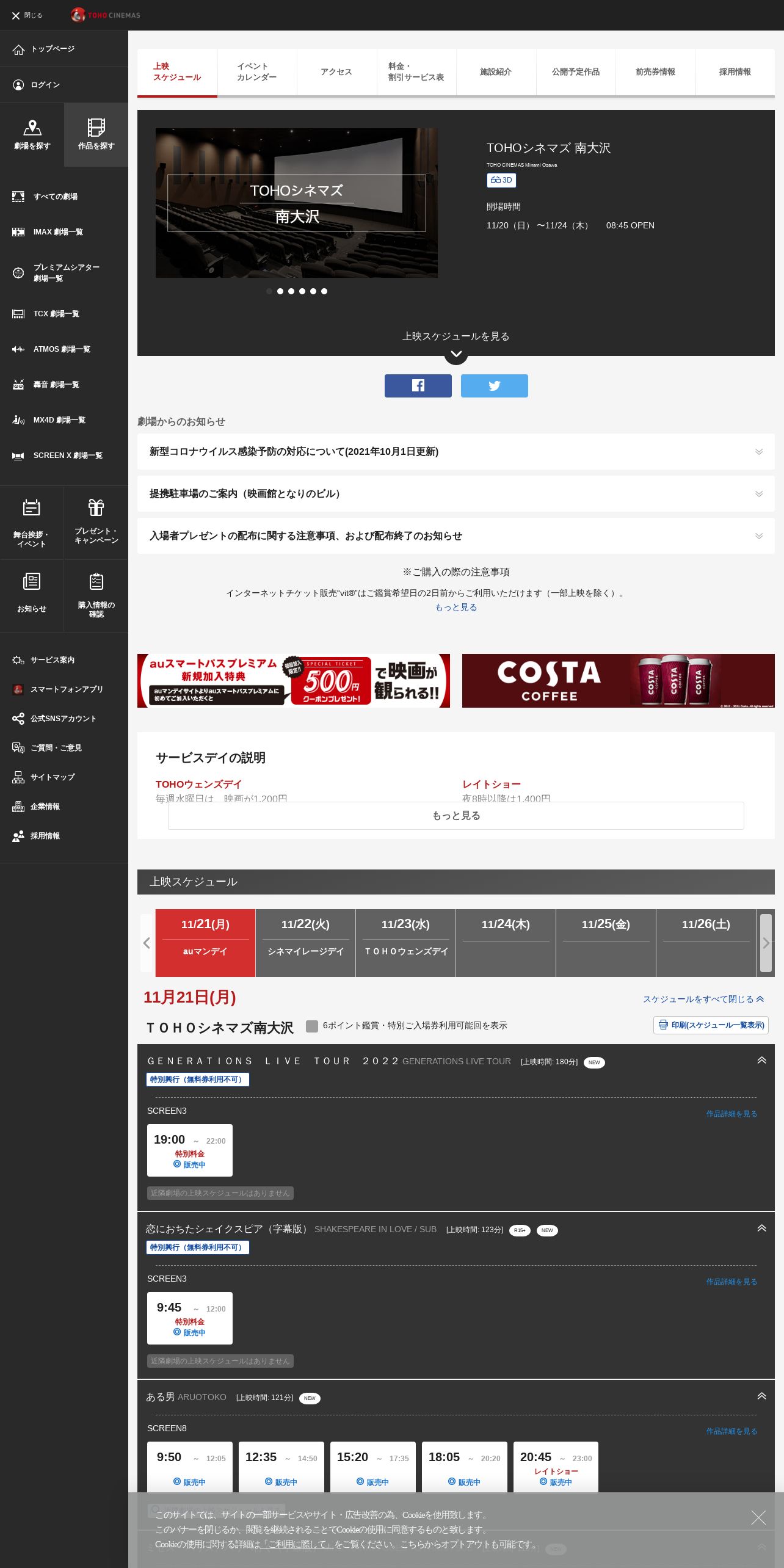Select the last carousel dot
Screen dimensions: 784x1568
(324, 291)
